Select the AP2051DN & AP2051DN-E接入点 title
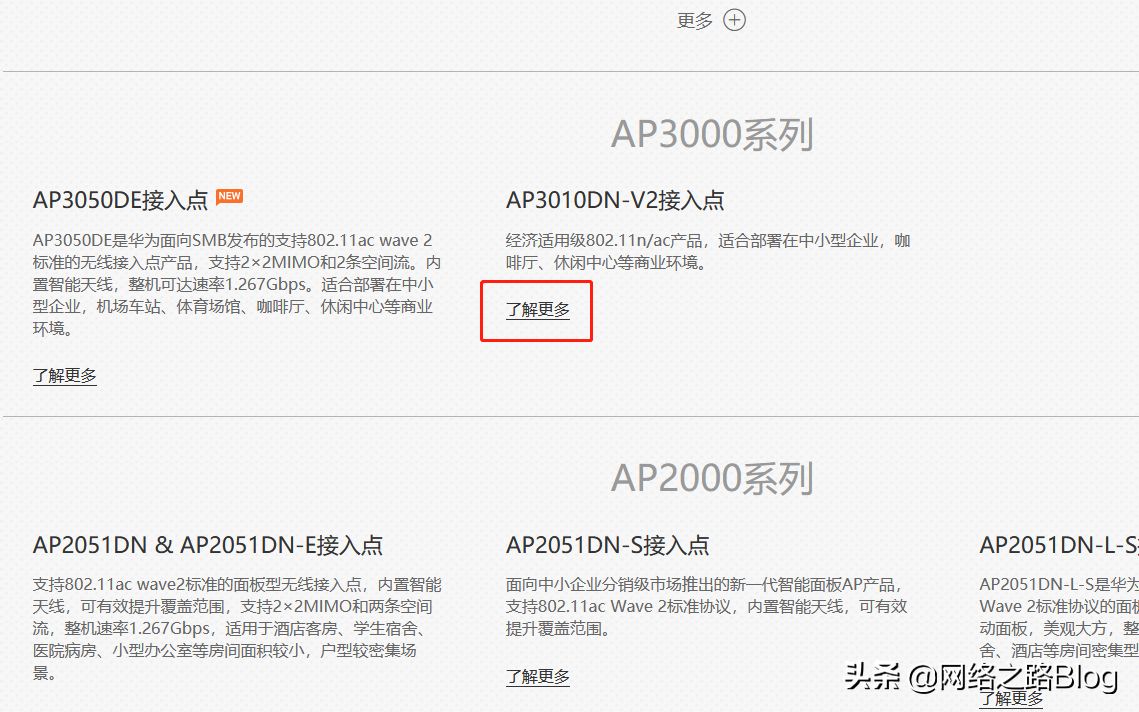The height and width of the screenshot is (712, 1139). (x=208, y=545)
